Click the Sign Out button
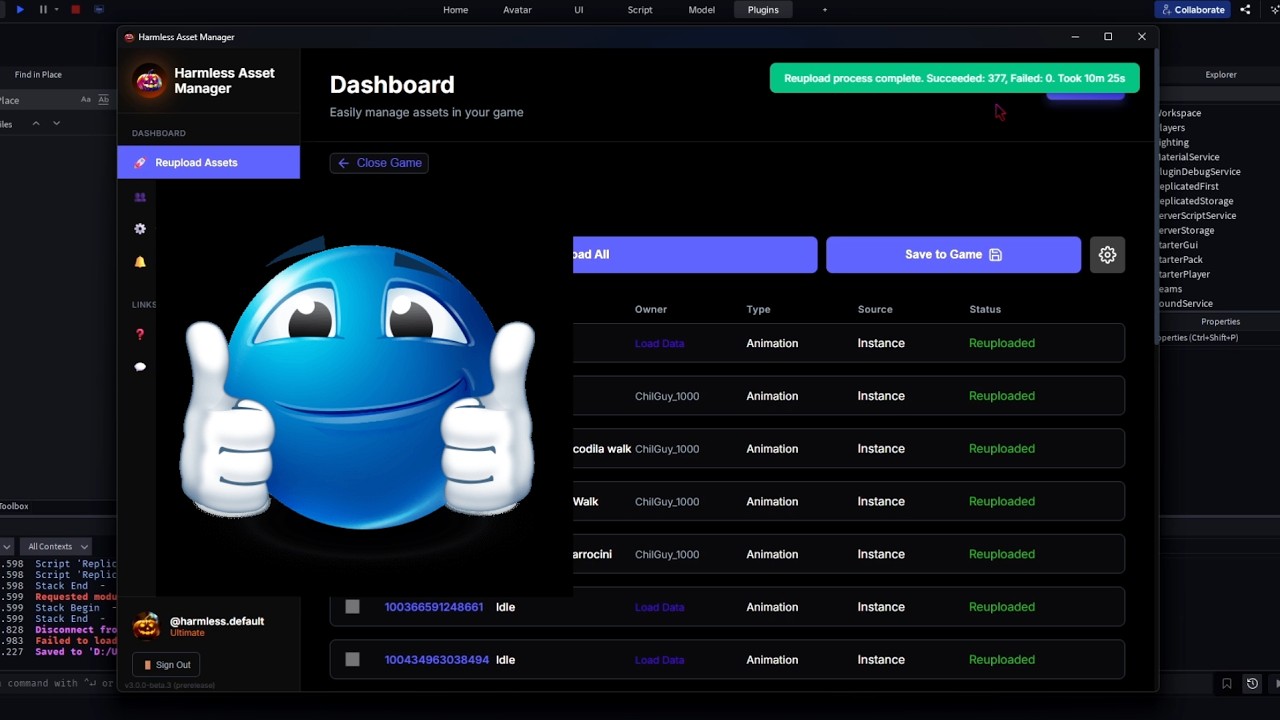This screenshot has width=1280, height=720. 166,665
